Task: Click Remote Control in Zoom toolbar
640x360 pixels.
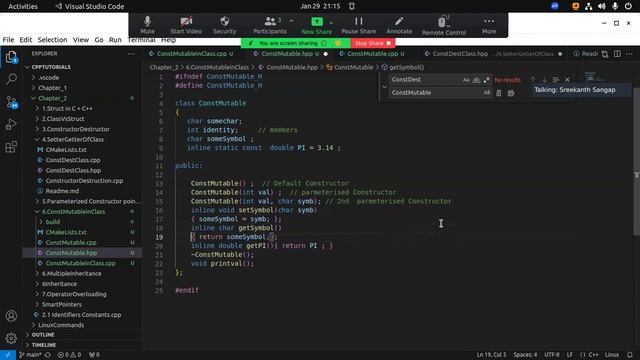Action: (x=444, y=25)
